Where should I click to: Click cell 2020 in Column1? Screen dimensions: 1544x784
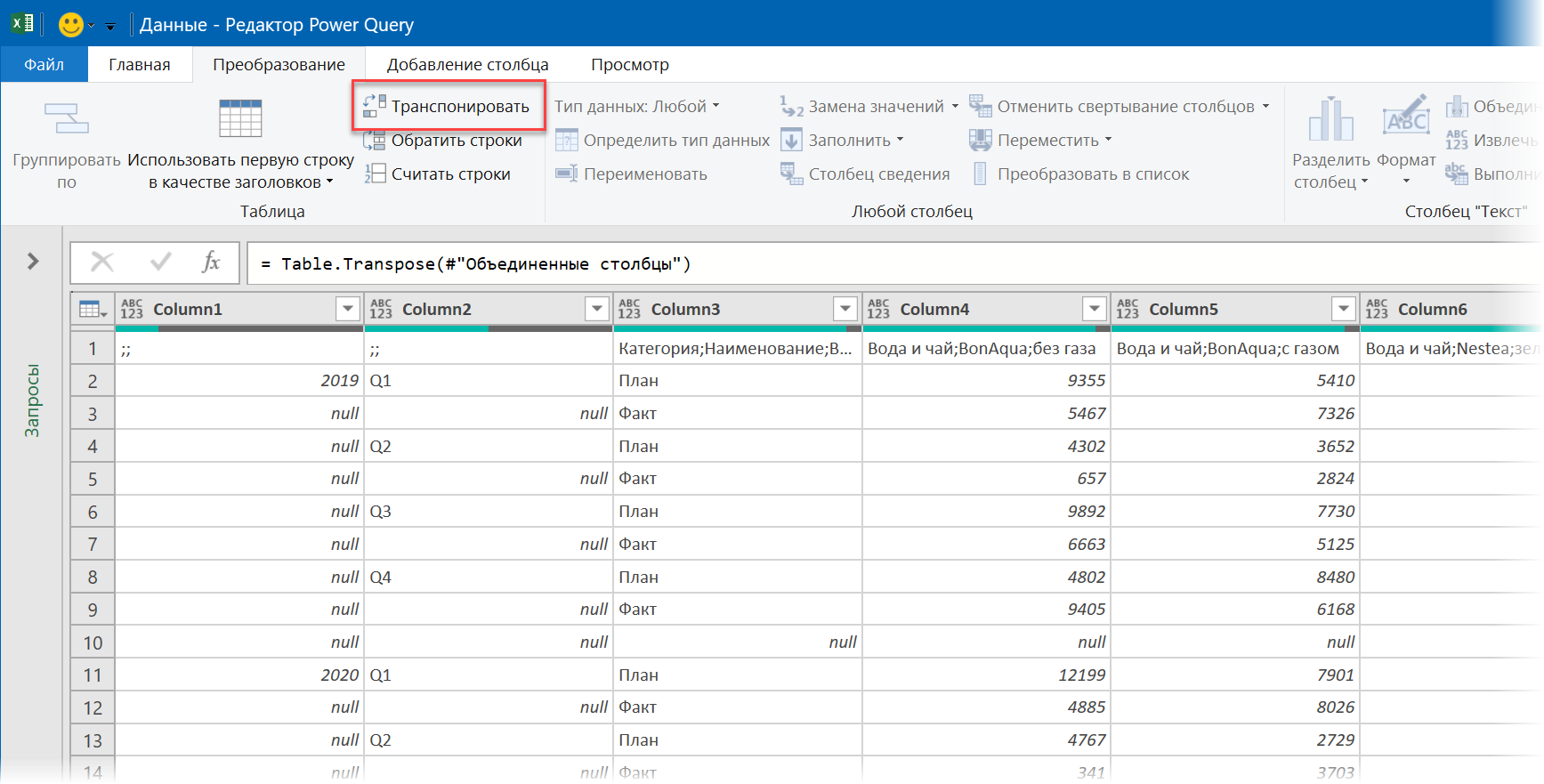coord(239,675)
